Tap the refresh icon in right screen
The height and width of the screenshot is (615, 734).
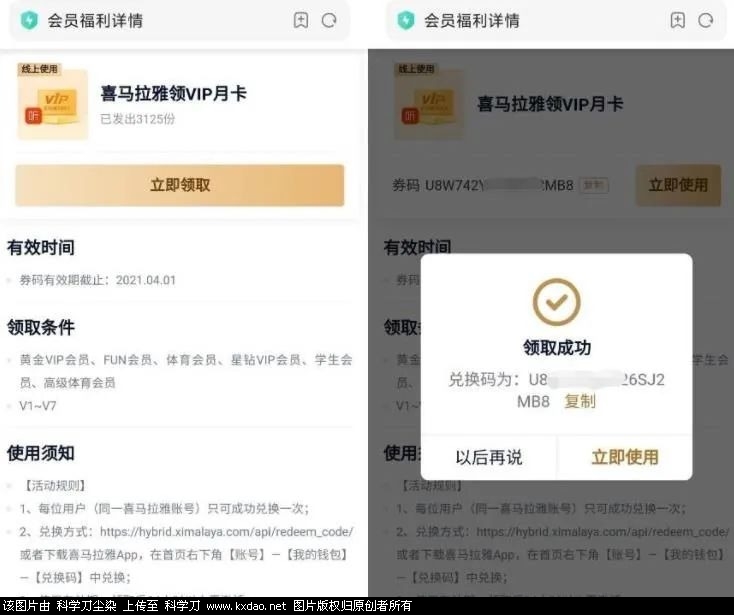pos(706,20)
